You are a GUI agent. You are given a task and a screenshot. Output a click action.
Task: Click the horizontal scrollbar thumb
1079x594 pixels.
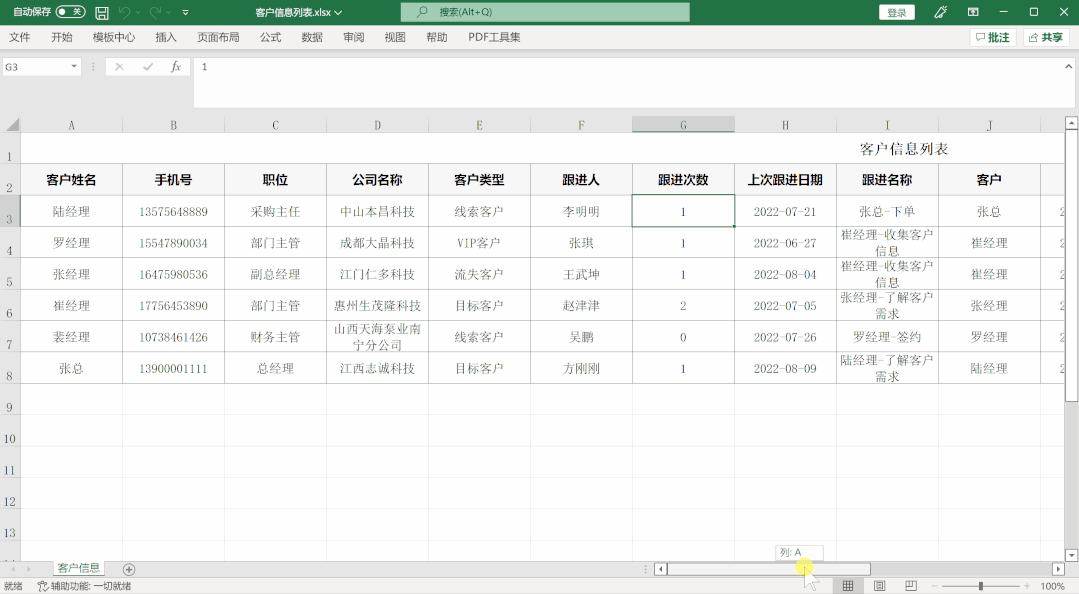point(769,569)
